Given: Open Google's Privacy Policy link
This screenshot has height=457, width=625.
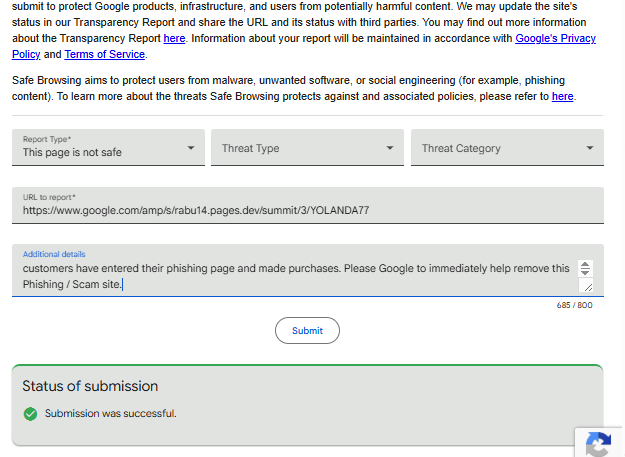Looking at the screenshot, I should coord(555,39).
